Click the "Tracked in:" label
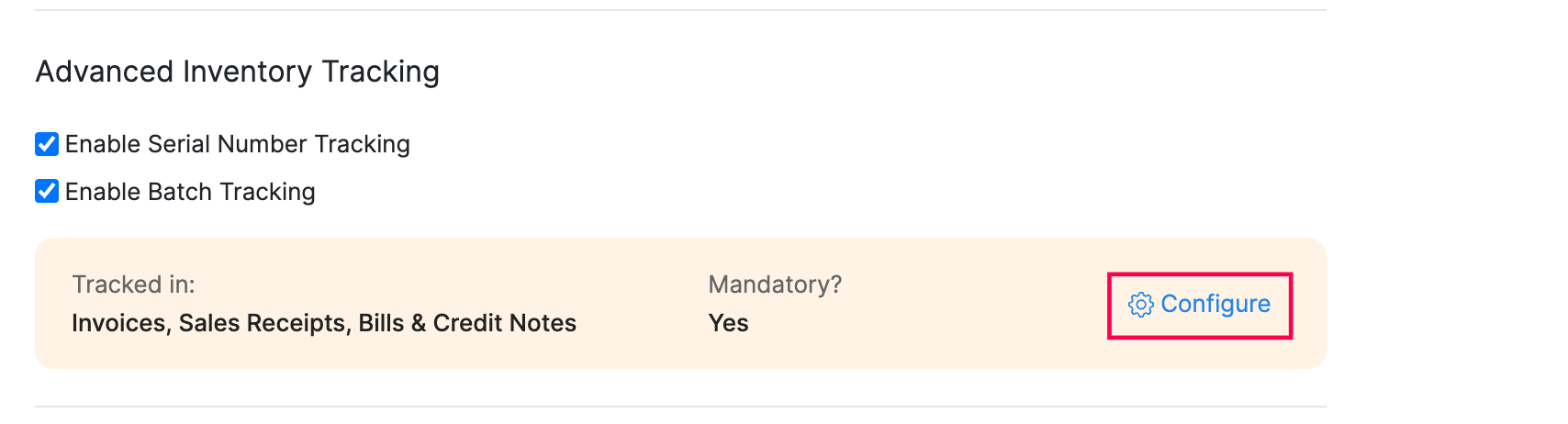The width and height of the screenshot is (1568, 424). (x=133, y=285)
